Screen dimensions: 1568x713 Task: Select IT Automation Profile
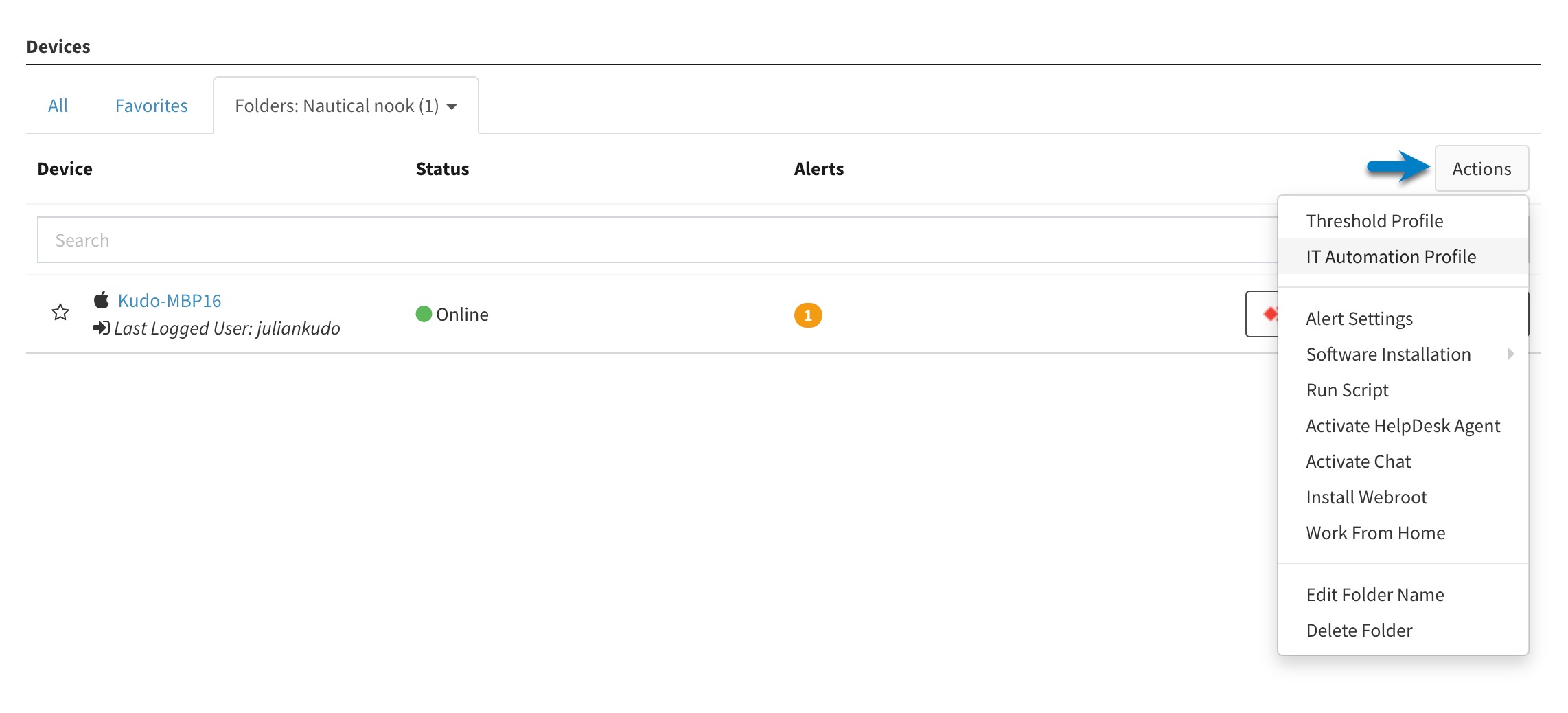coord(1391,256)
